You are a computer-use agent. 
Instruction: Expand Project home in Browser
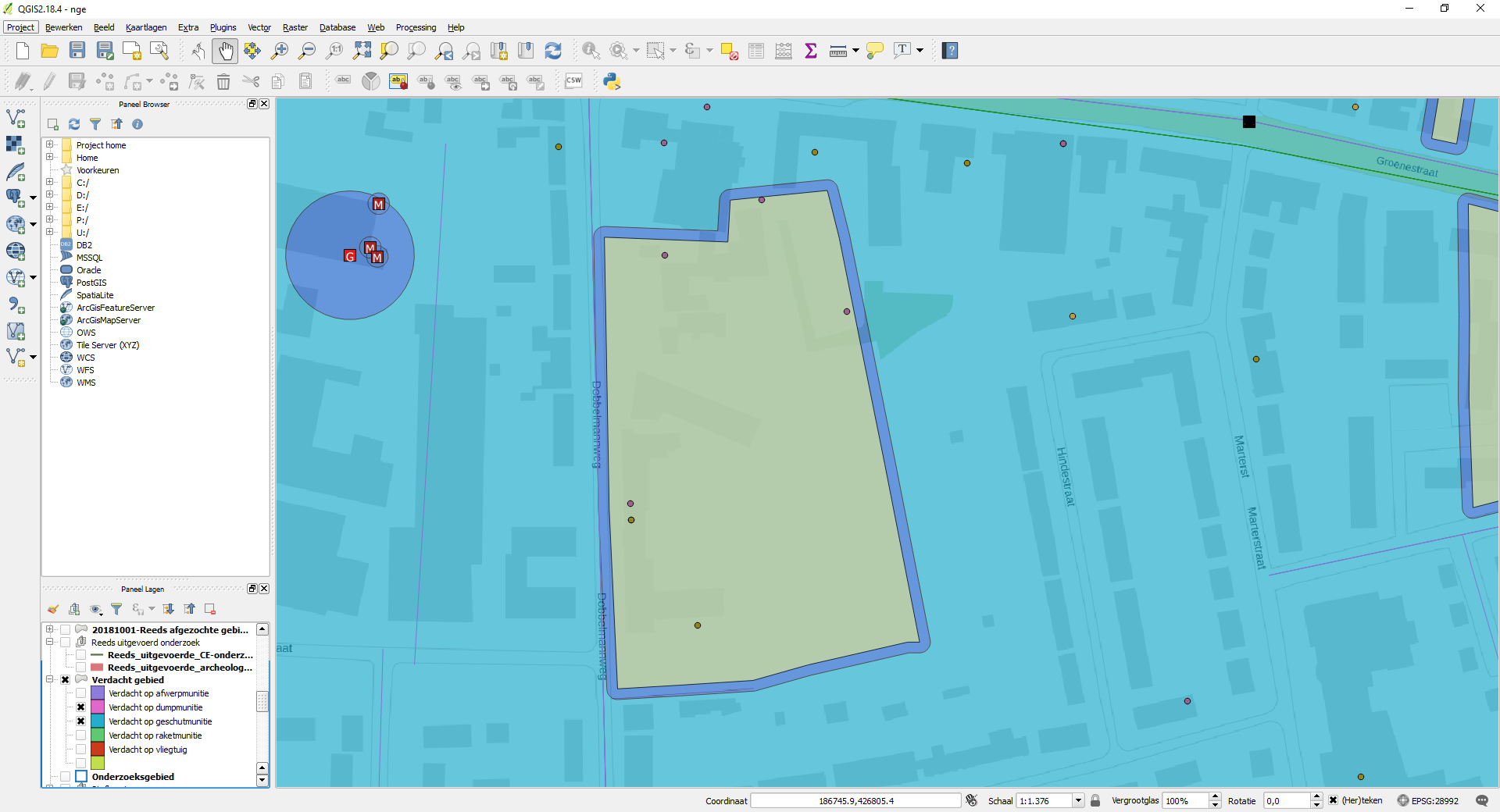(x=49, y=144)
